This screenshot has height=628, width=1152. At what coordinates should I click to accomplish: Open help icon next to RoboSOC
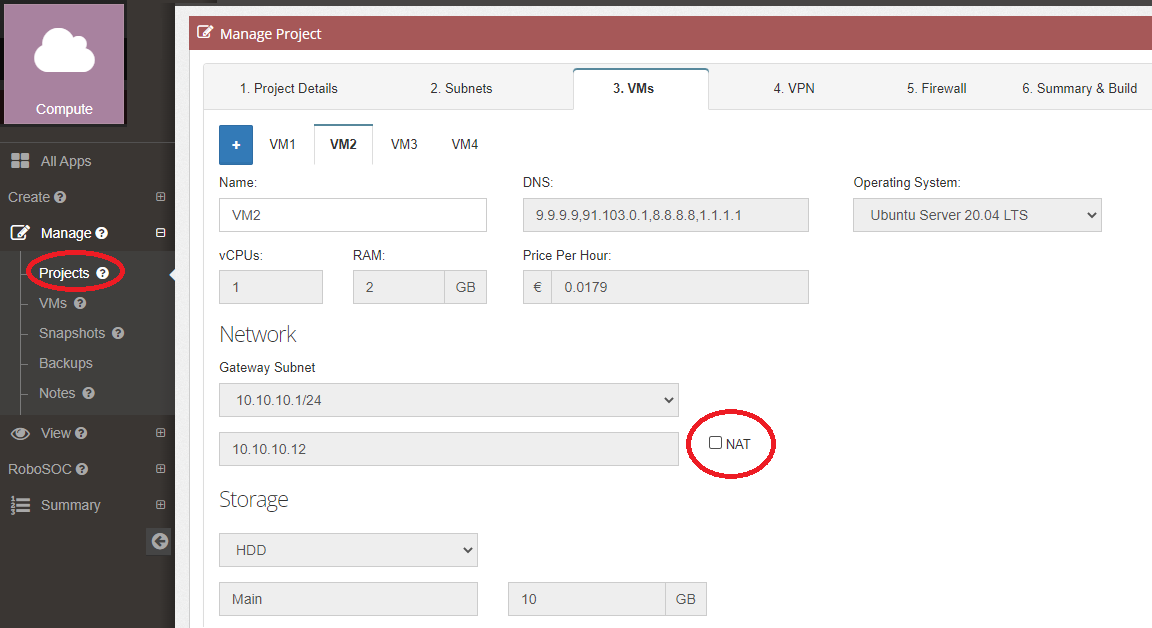(82, 469)
